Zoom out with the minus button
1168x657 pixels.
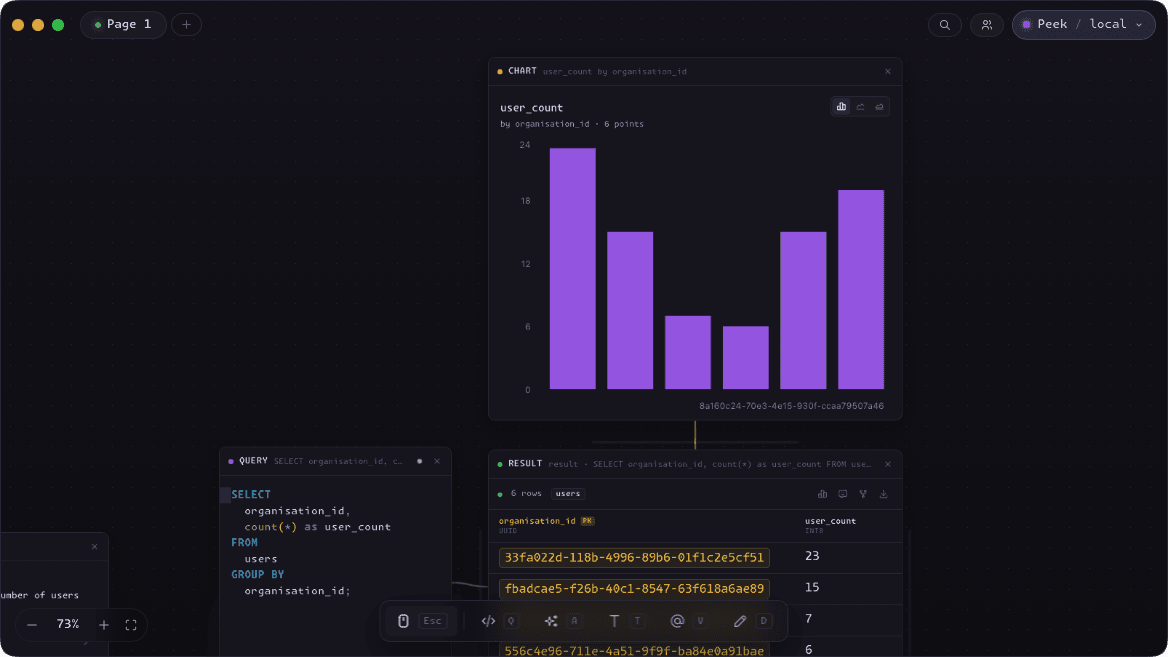click(x=32, y=625)
